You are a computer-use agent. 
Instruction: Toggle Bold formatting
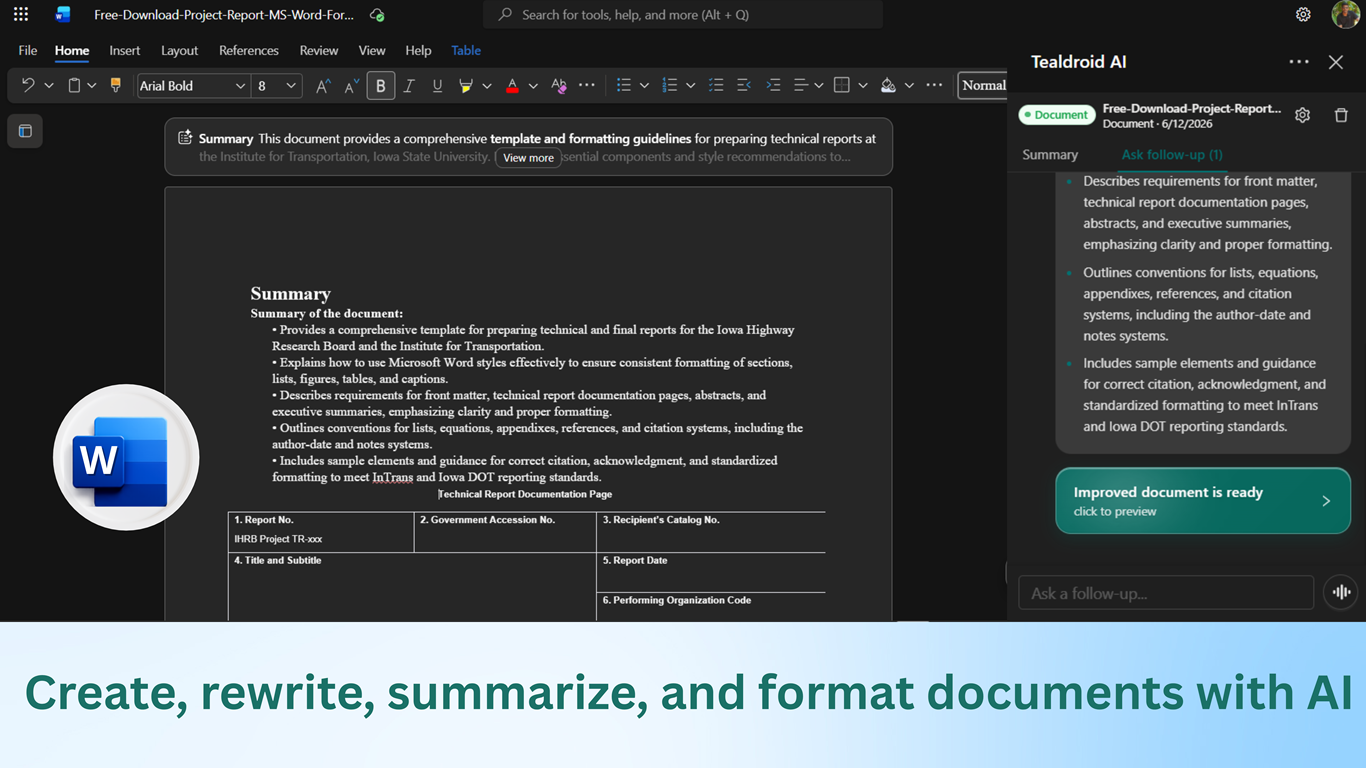click(x=380, y=86)
